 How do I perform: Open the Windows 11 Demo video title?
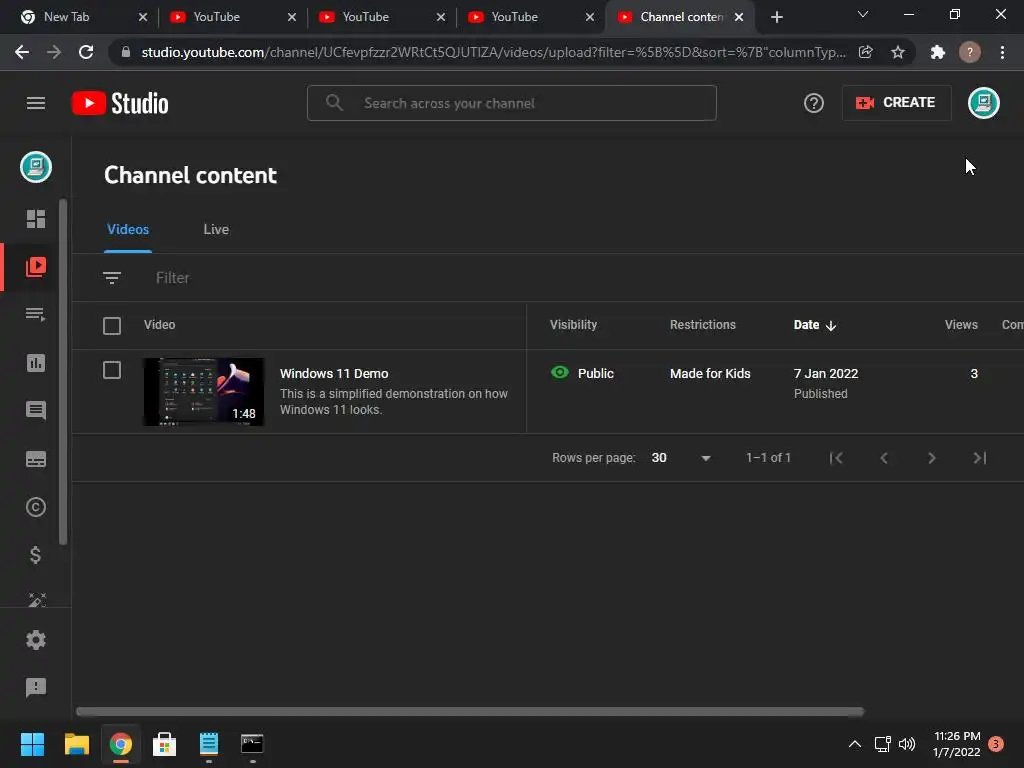(334, 374)
